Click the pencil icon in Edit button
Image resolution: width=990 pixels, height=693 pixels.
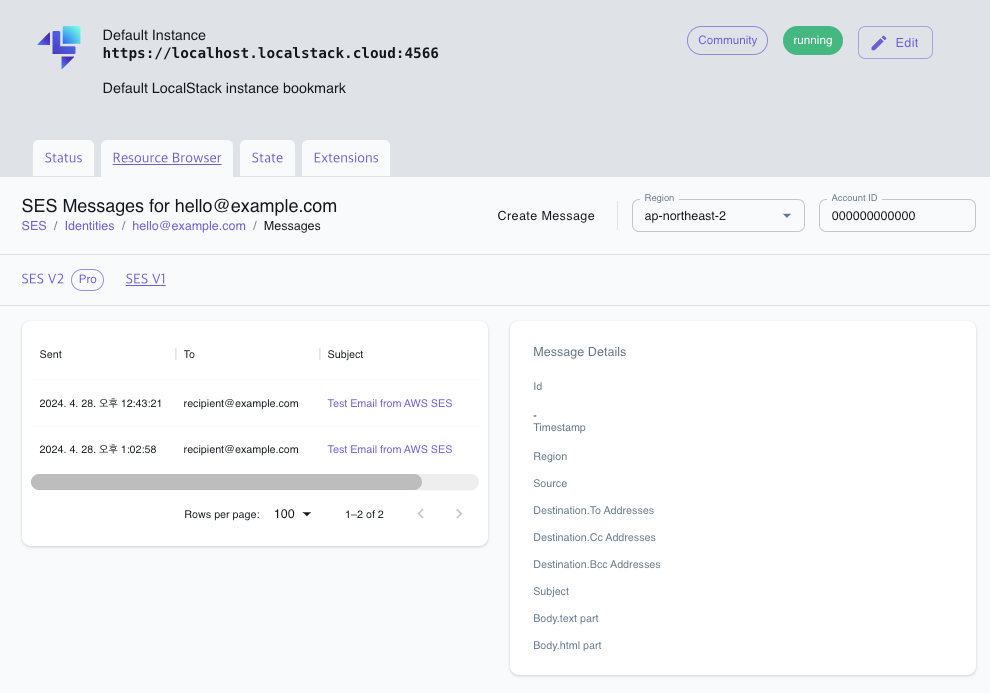click(878, 43)
